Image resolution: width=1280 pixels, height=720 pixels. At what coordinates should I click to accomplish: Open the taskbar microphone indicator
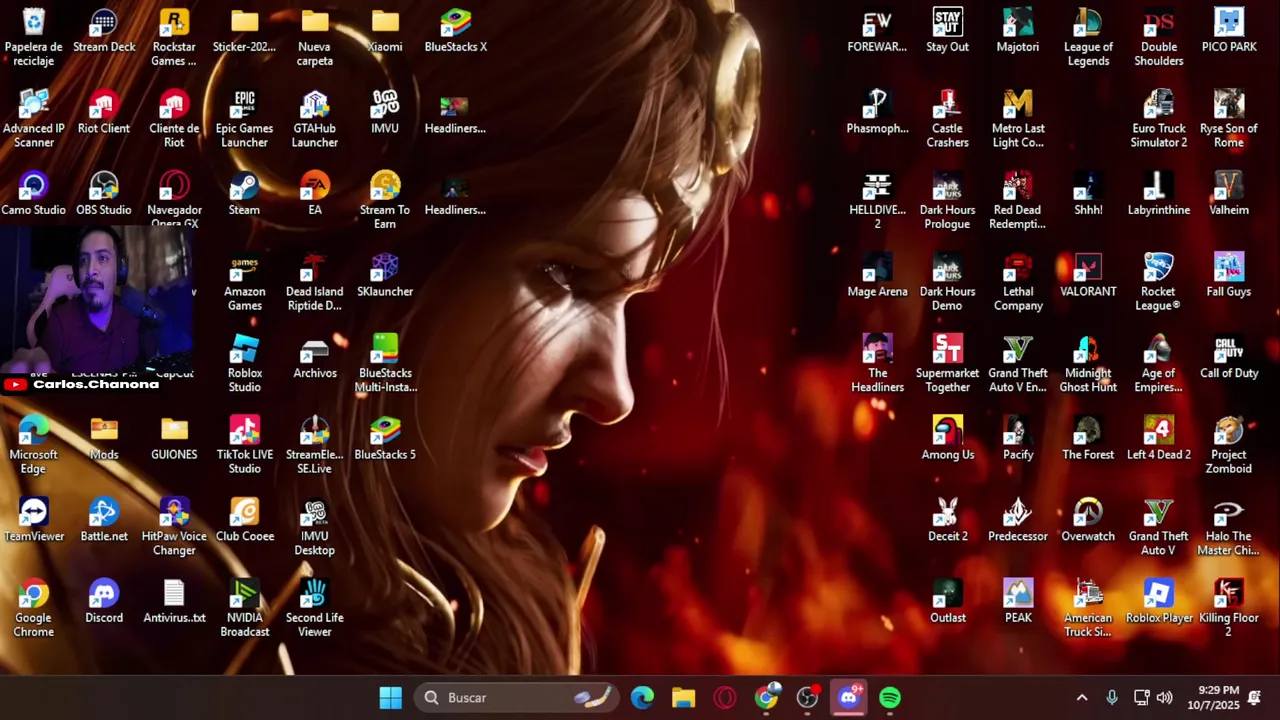[1112, 698]
